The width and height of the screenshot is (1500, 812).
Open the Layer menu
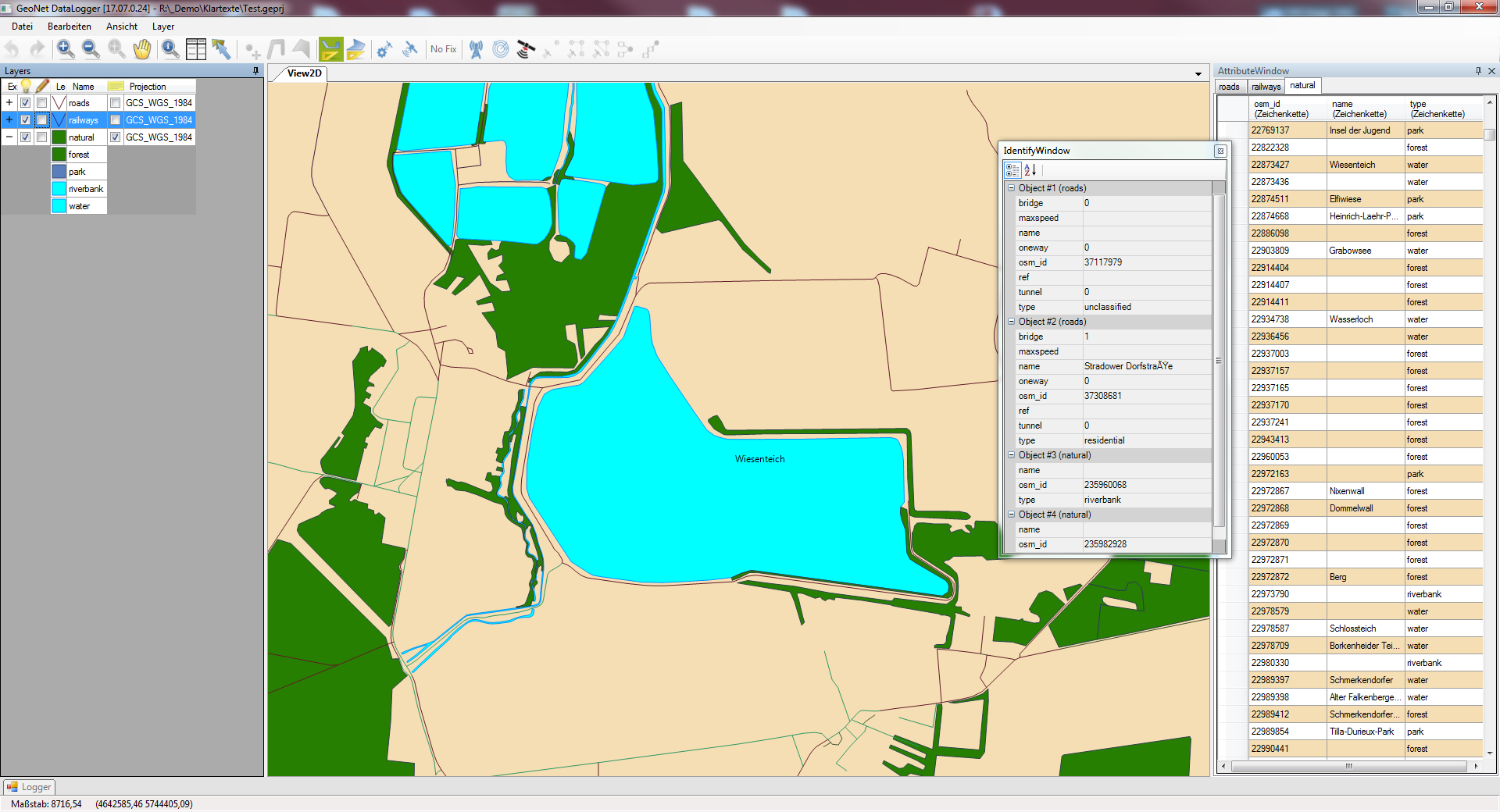click(163, 27)
